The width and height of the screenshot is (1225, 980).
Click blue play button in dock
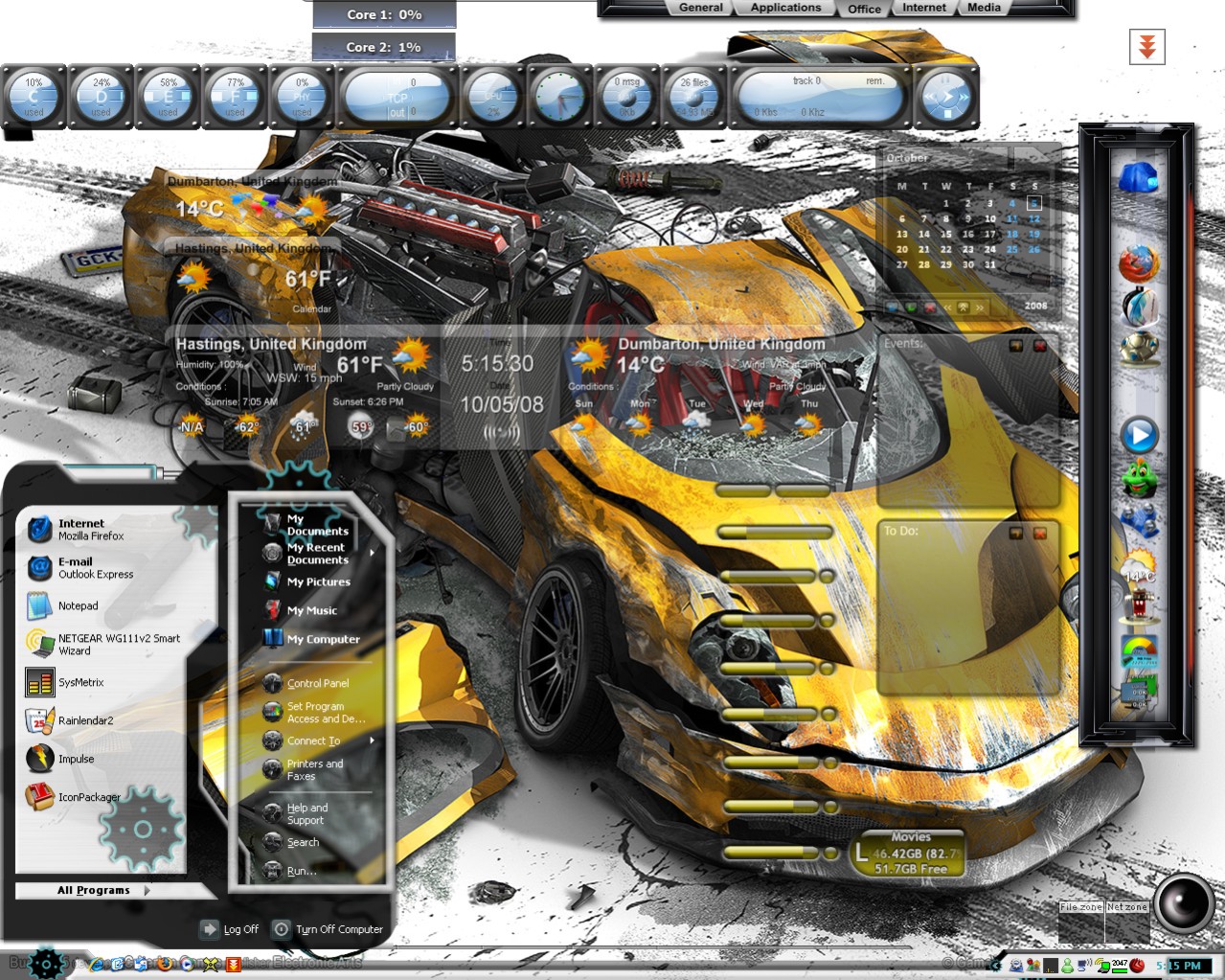click(1139, 435)
